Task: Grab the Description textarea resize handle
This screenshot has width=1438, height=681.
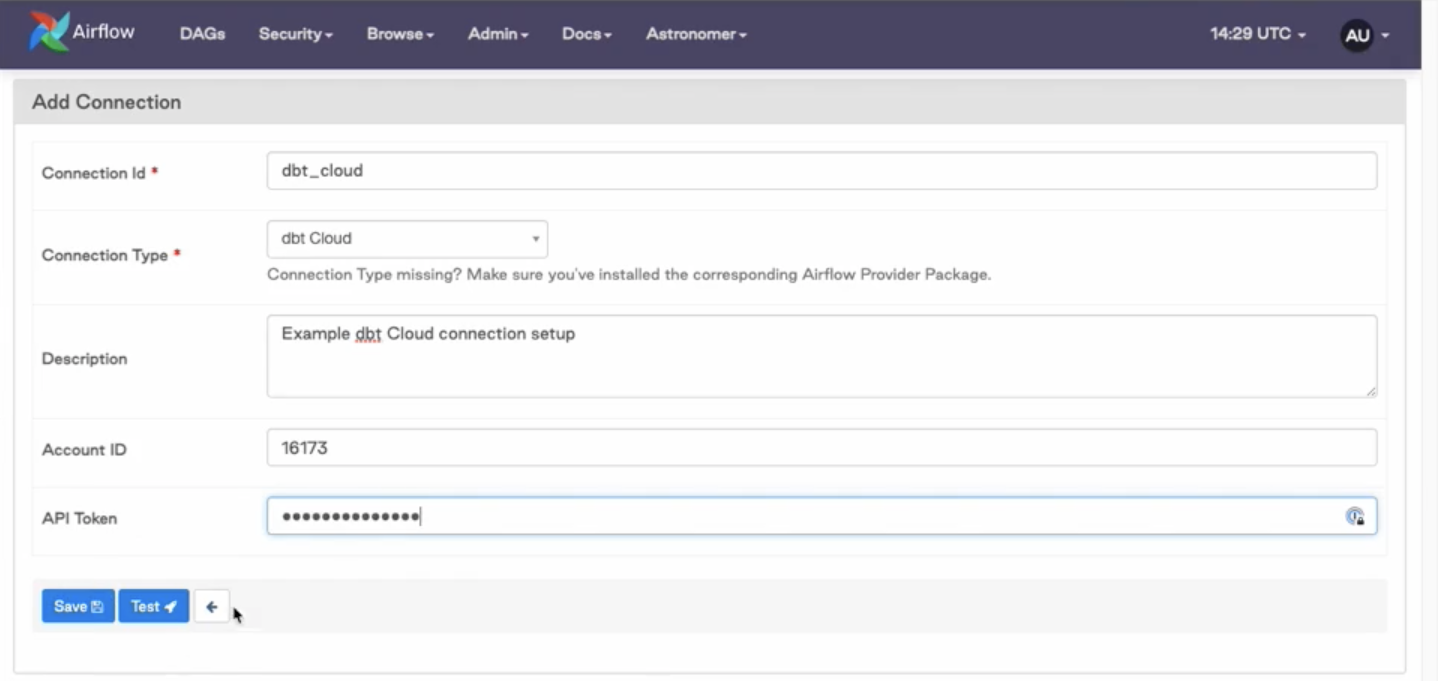Action: coord(1371,391)
